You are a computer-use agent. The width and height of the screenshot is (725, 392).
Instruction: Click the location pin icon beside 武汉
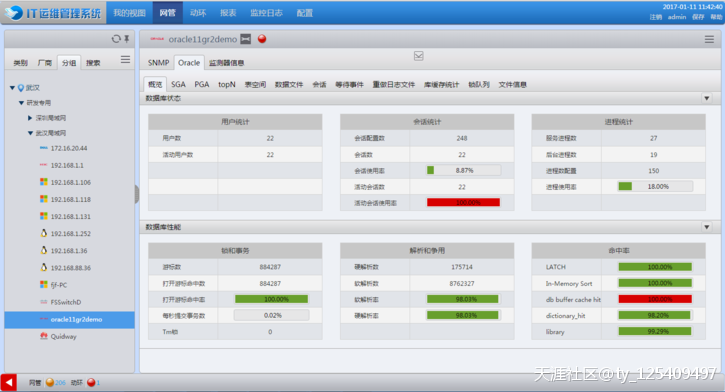21,88
